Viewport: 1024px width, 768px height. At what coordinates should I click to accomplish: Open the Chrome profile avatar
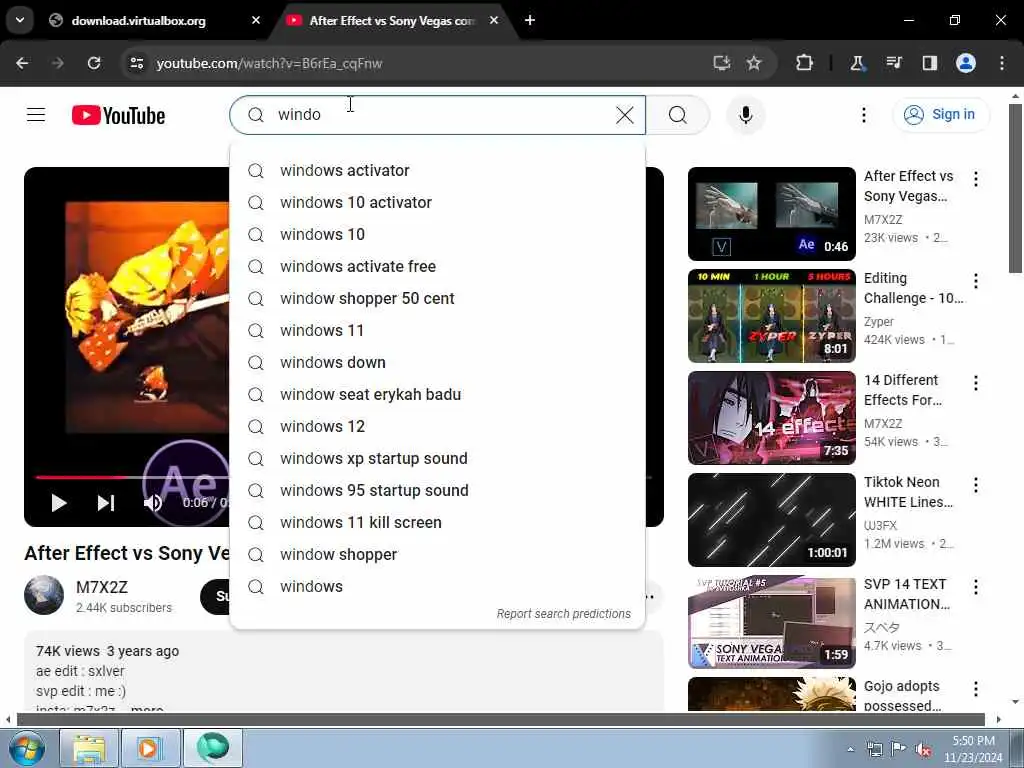pos(966,63)
